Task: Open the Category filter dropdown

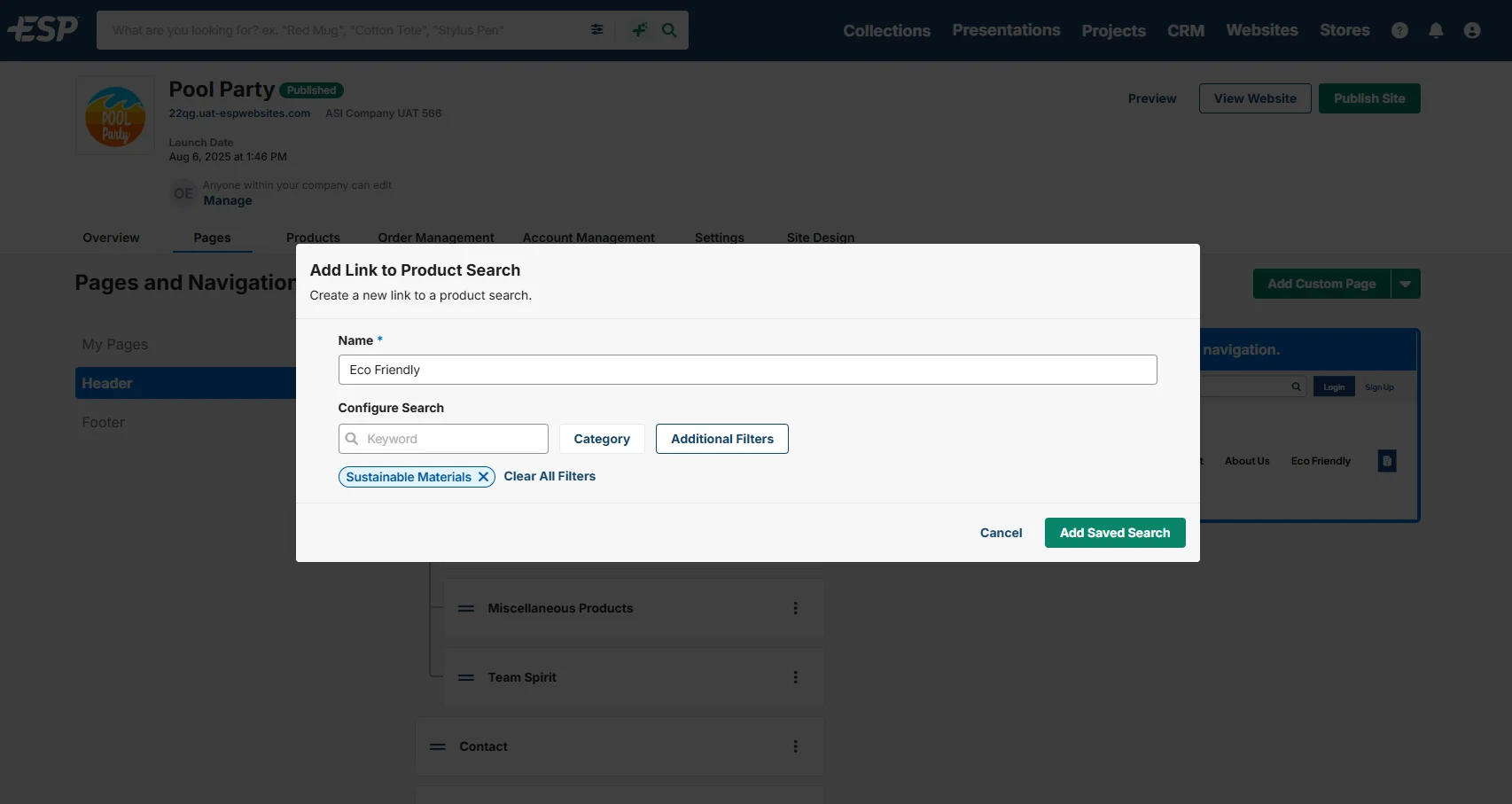Action: click(602, 439)
